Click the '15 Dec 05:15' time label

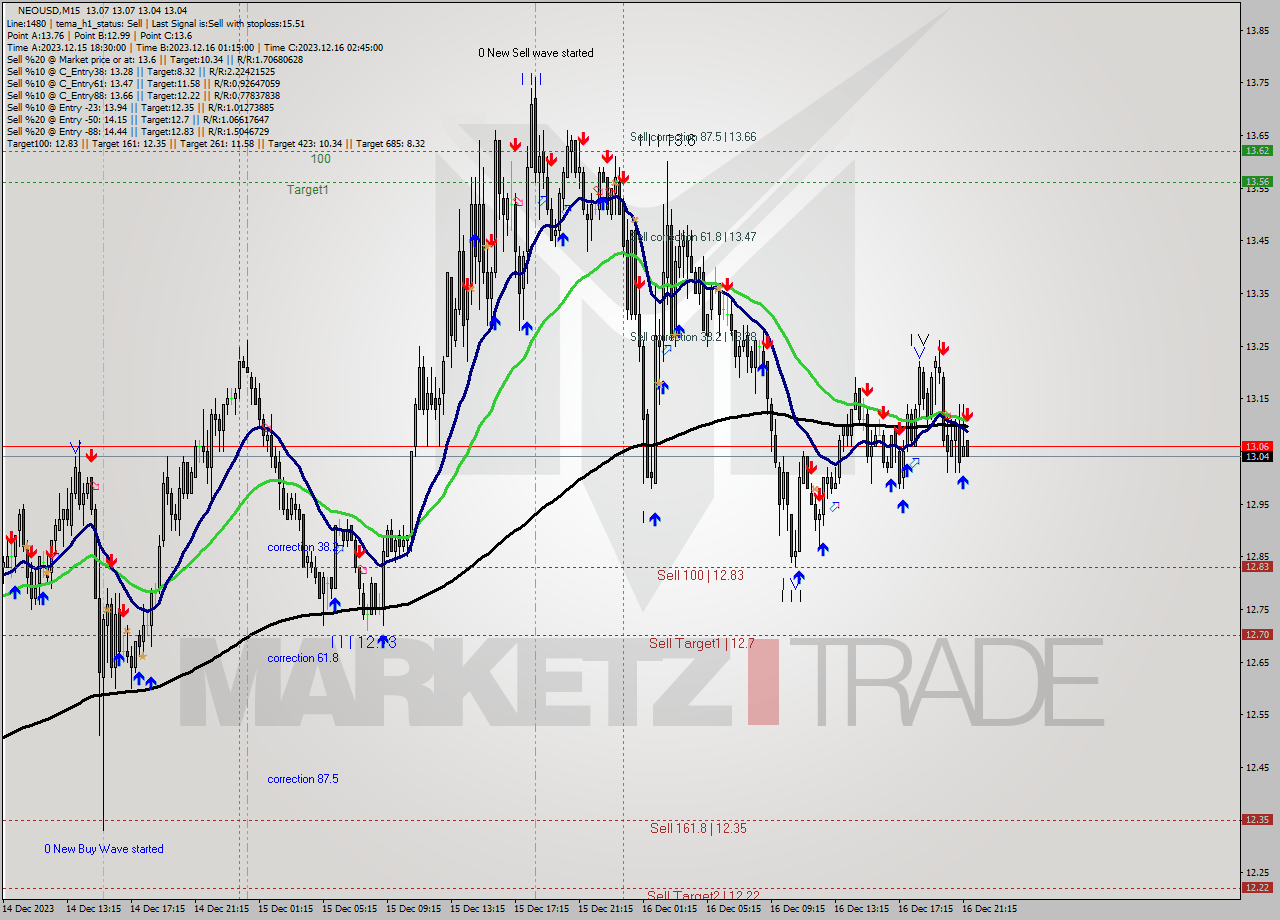350,909
